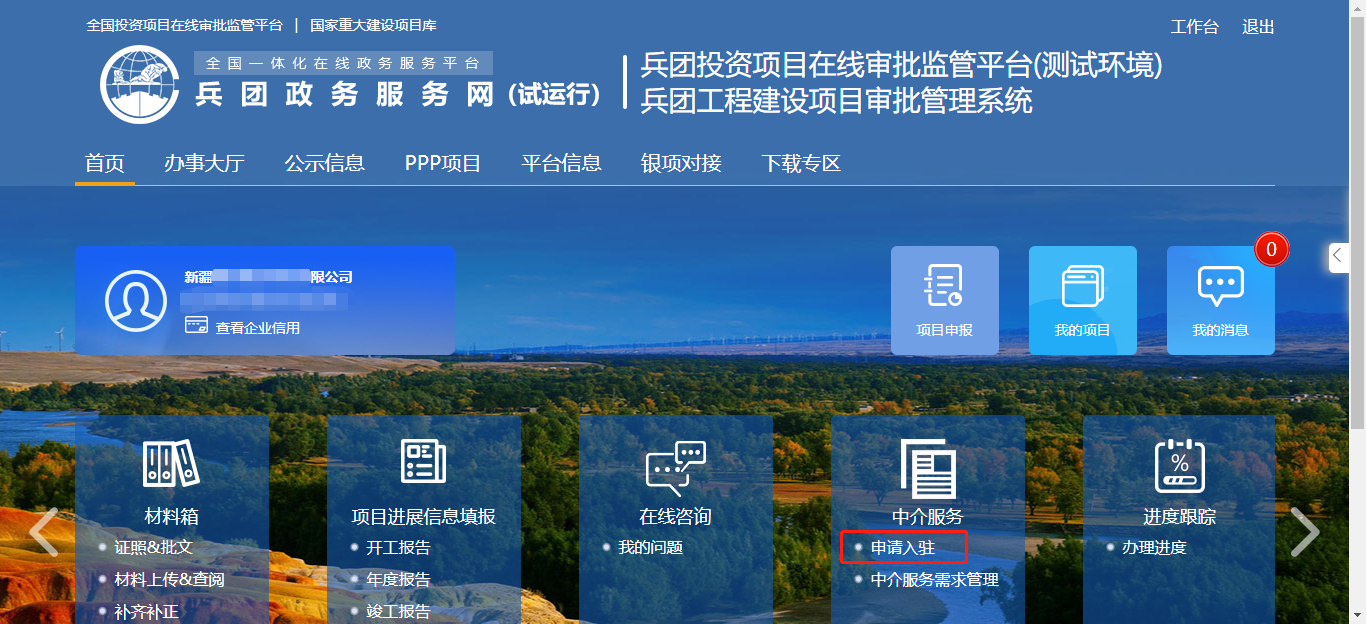This screenshot has height=624, width=1366.
Task: Click the 申请入驻 link
Action: click(902, 548)
